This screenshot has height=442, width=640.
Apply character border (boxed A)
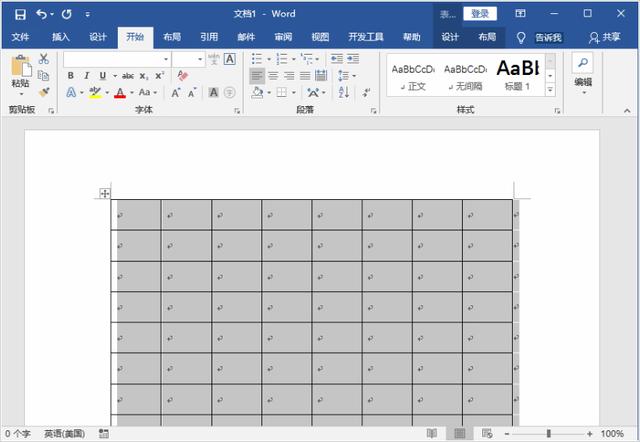[230, 59]
